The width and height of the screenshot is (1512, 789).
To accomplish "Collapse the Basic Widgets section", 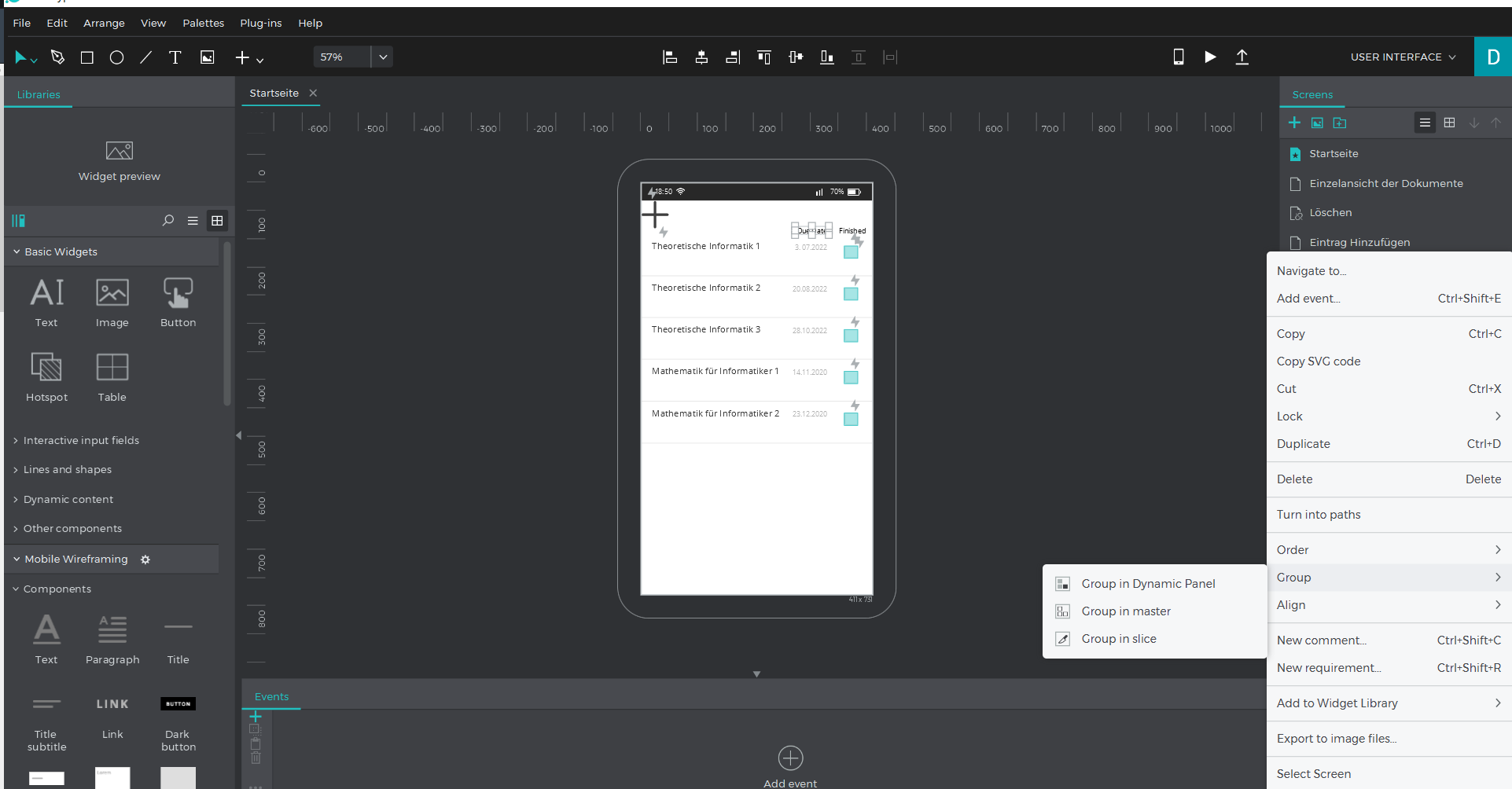I will pyautogui.click(x=17, y=251).
